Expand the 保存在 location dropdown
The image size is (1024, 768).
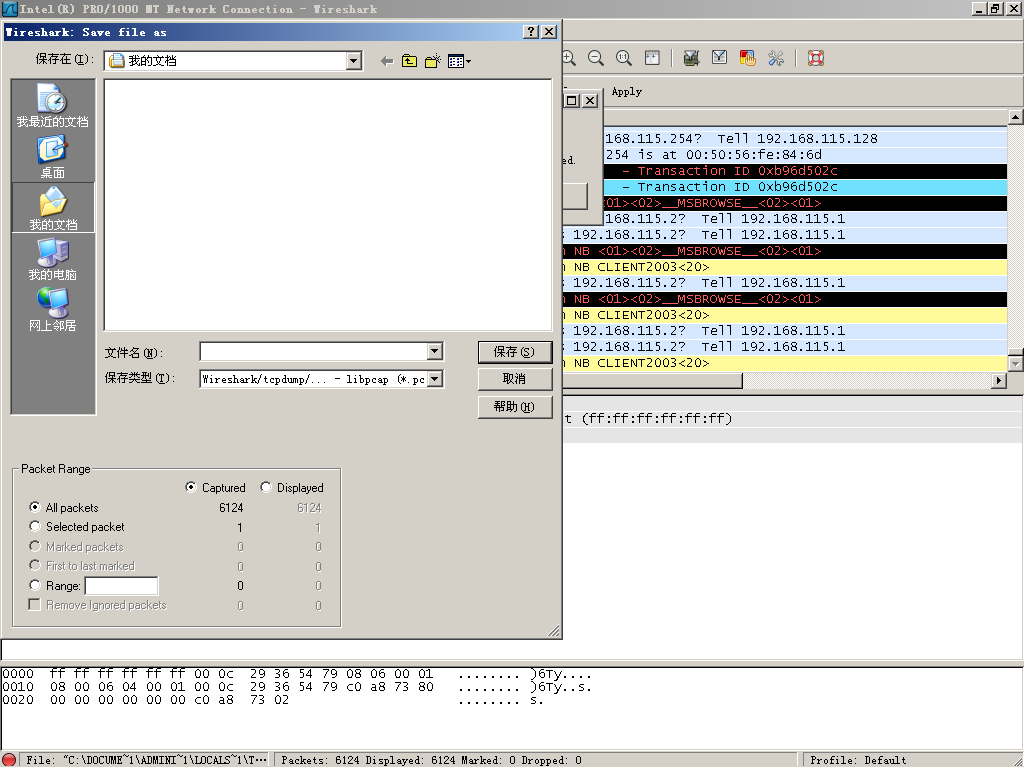pos(353,61)
